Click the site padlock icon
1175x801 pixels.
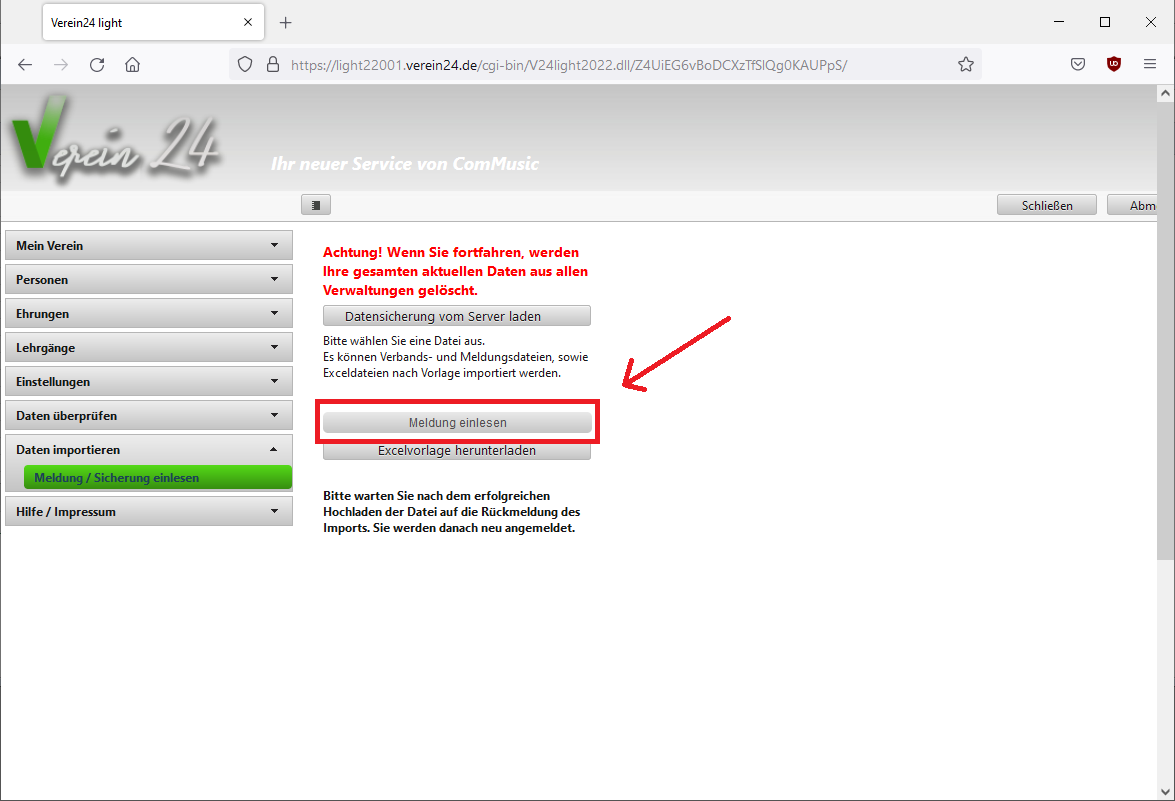click(273, 65)
